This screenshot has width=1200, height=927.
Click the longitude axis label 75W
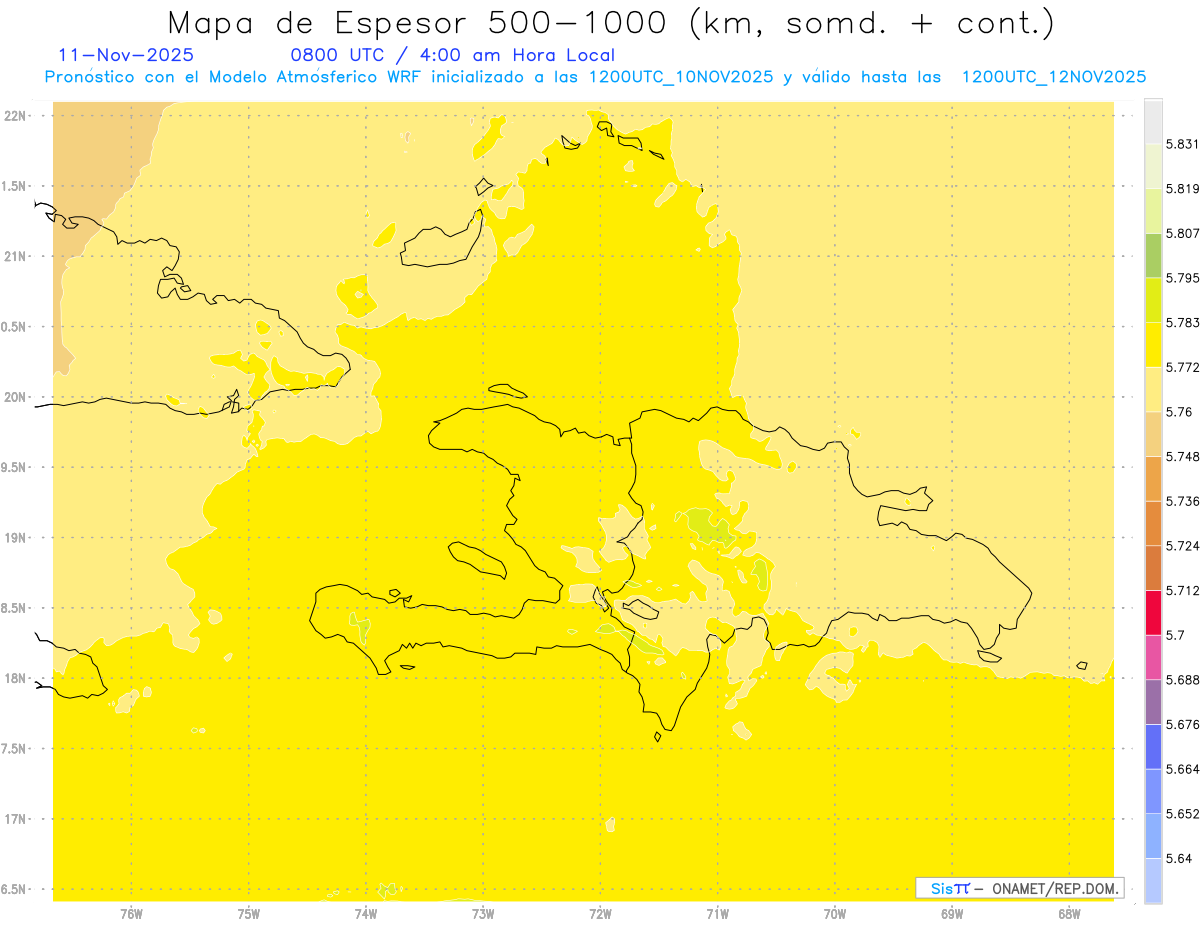coord(249,914)
